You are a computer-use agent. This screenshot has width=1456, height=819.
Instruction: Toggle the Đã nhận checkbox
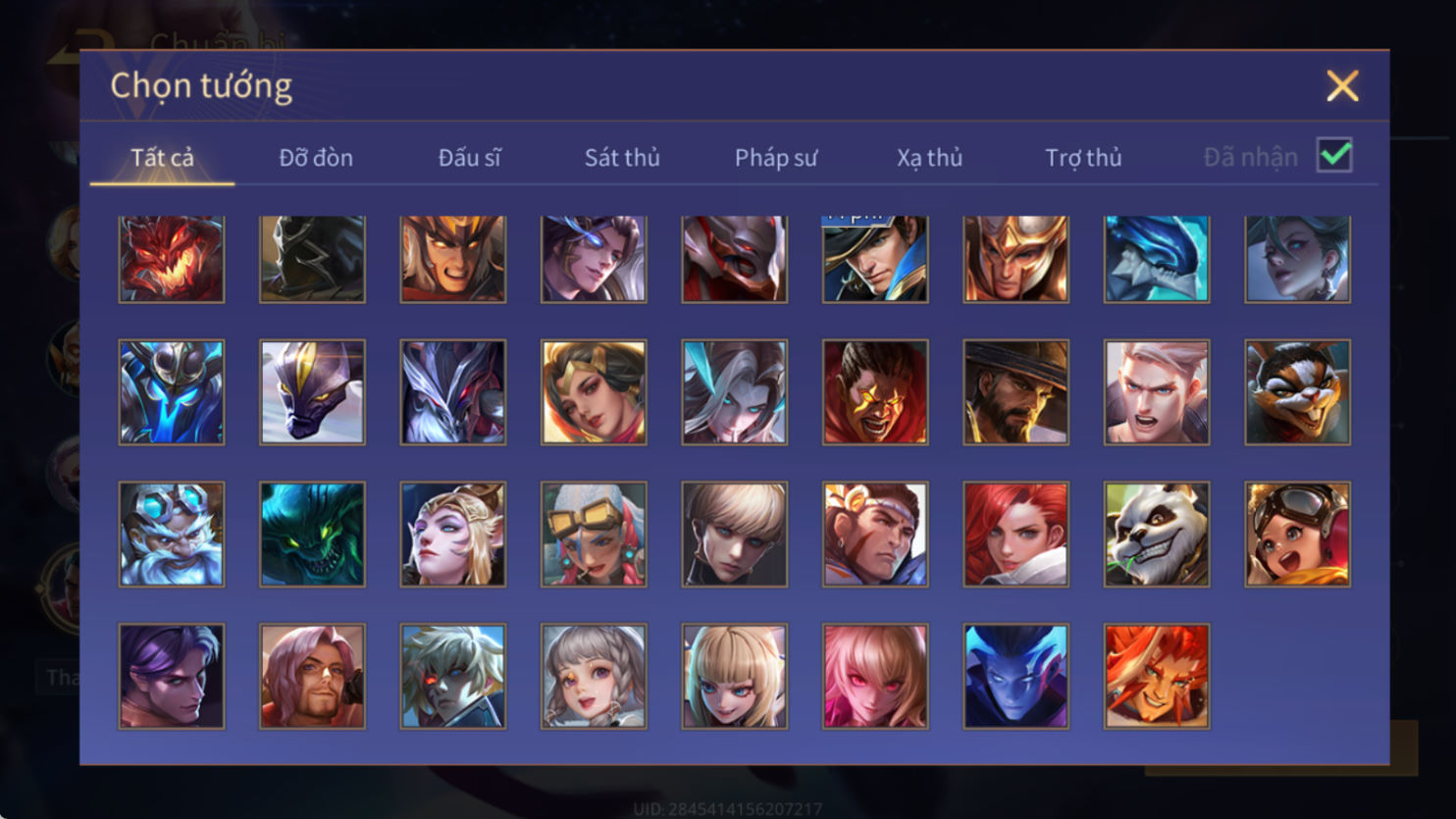point(1334,156)
